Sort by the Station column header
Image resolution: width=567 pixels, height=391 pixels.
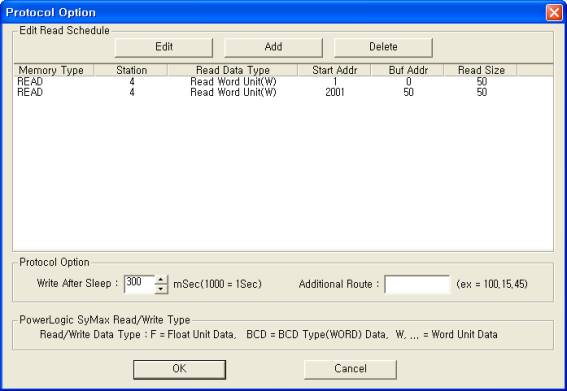(x=131, y=70)
